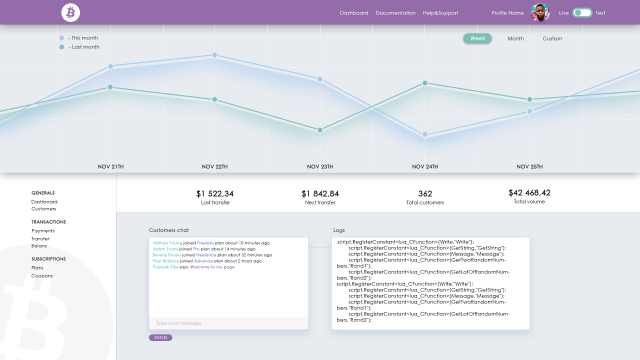Viewport: 640px width, 360px height.
Task: Toggle the Live/Test mode switch
Action: (582, 13)
